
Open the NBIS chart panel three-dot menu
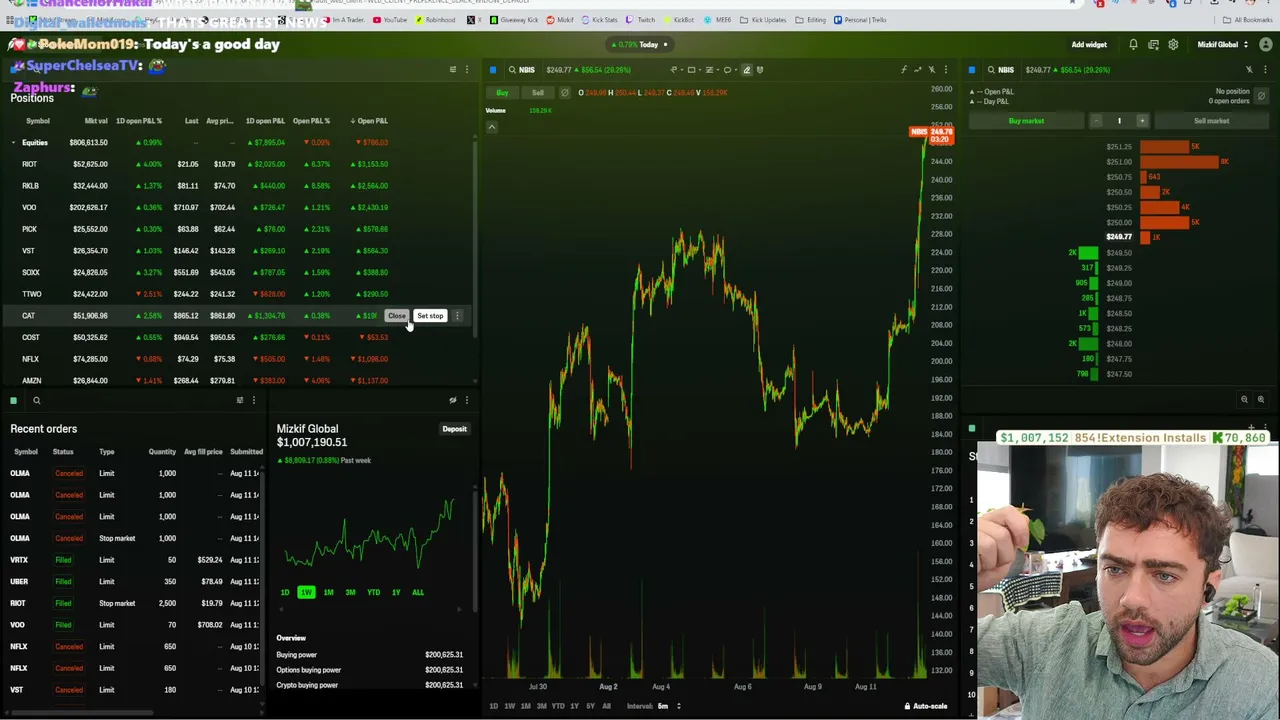946,70
